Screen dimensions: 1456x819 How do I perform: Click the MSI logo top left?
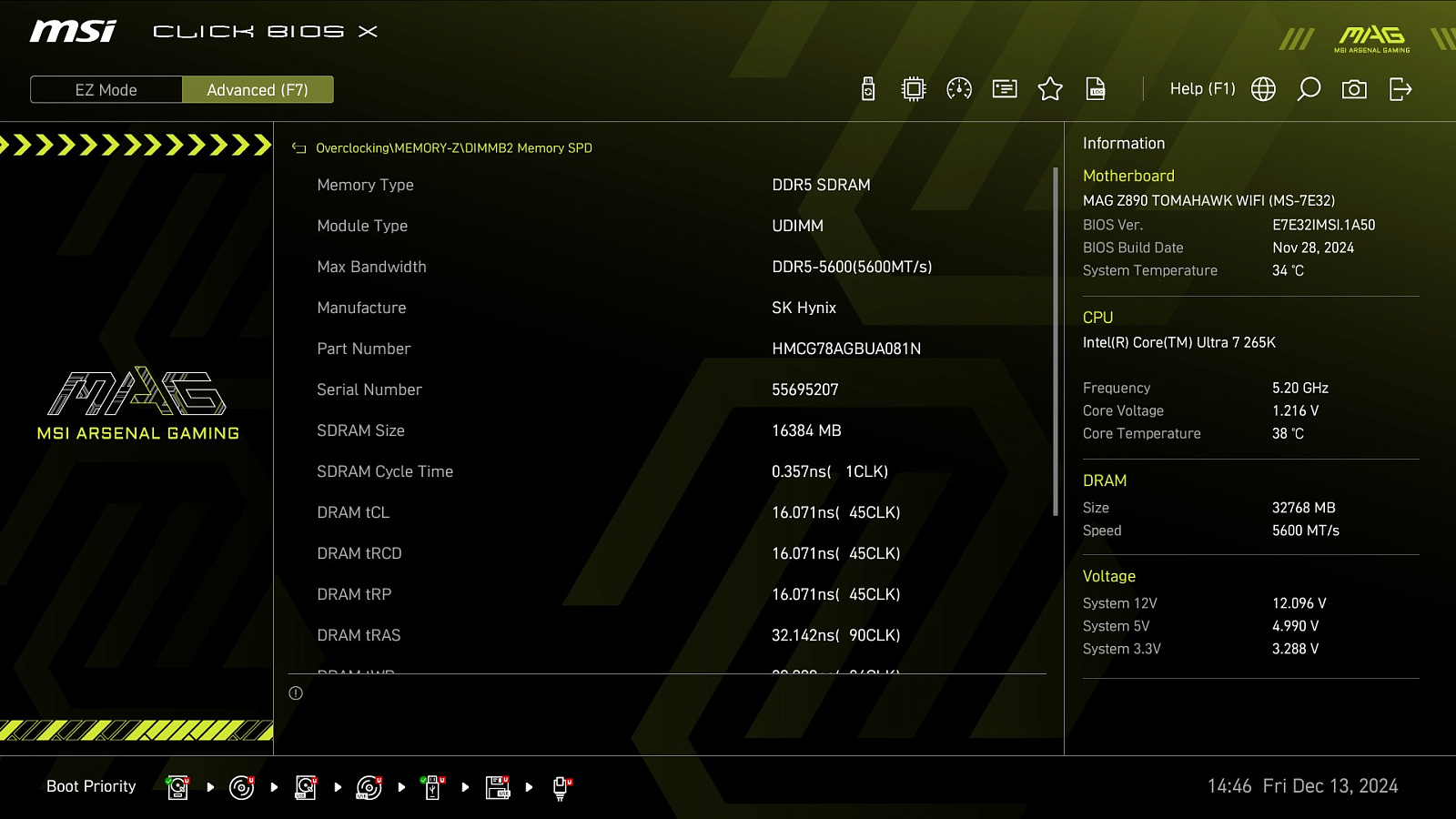[x=73, y=32]
